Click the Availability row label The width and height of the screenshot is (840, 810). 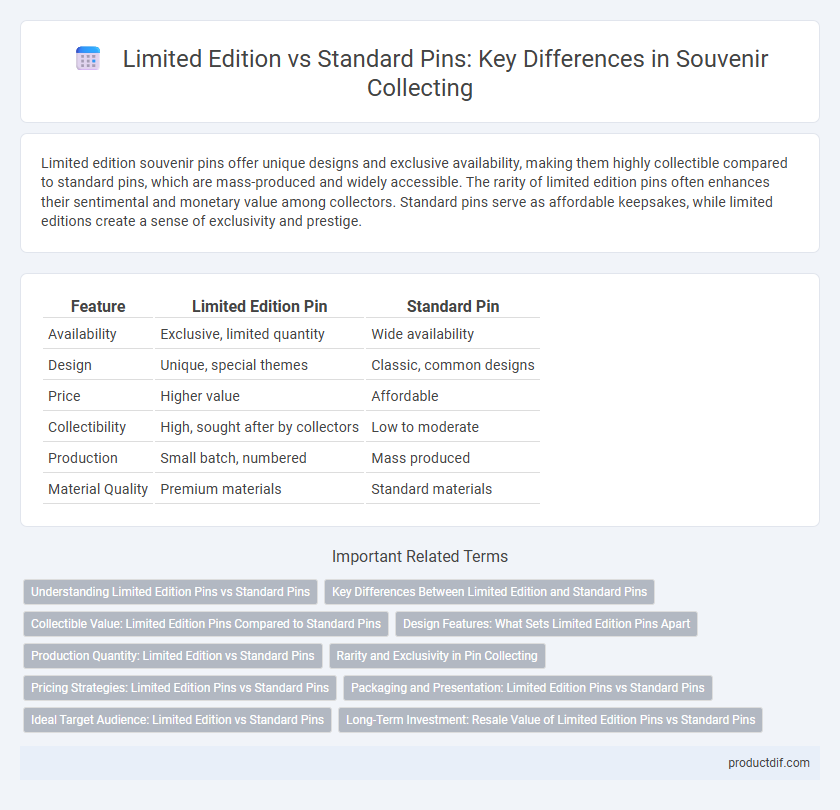(x=82, y=334)
